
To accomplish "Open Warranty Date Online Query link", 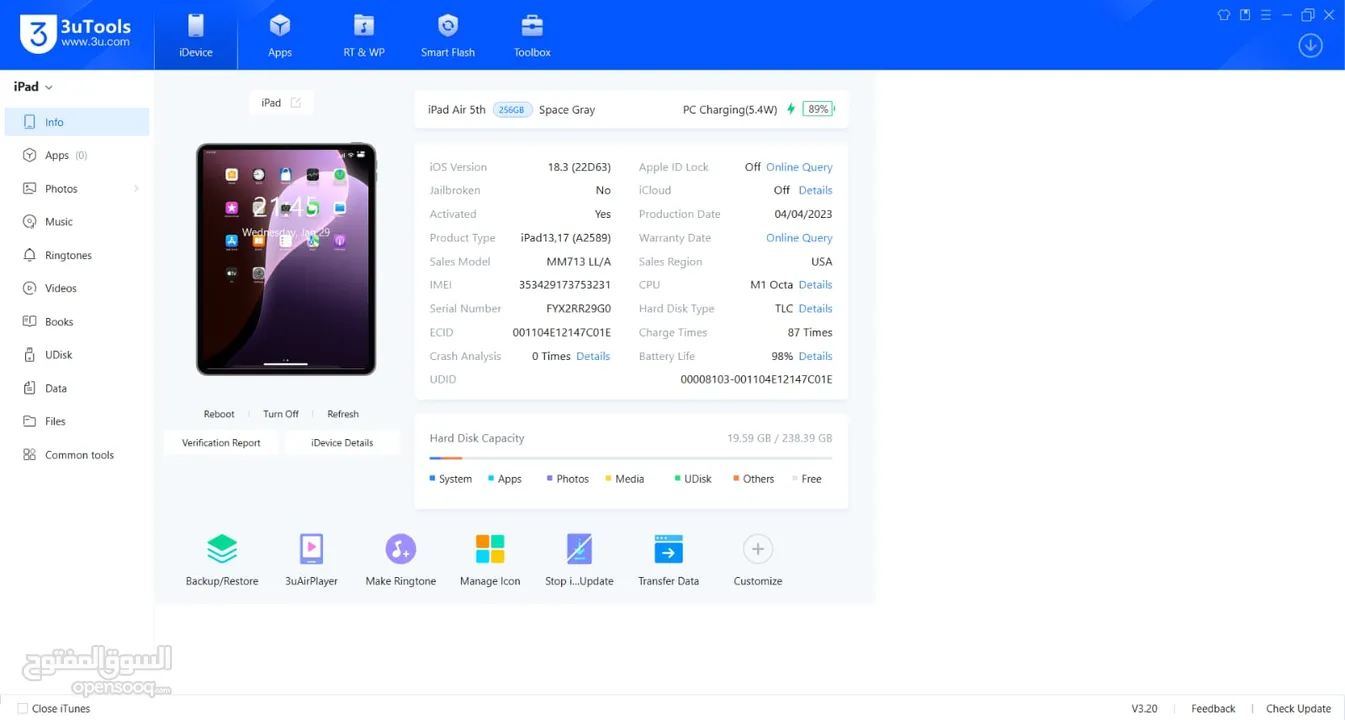I will pyautogui.click(x=799, y=238).
